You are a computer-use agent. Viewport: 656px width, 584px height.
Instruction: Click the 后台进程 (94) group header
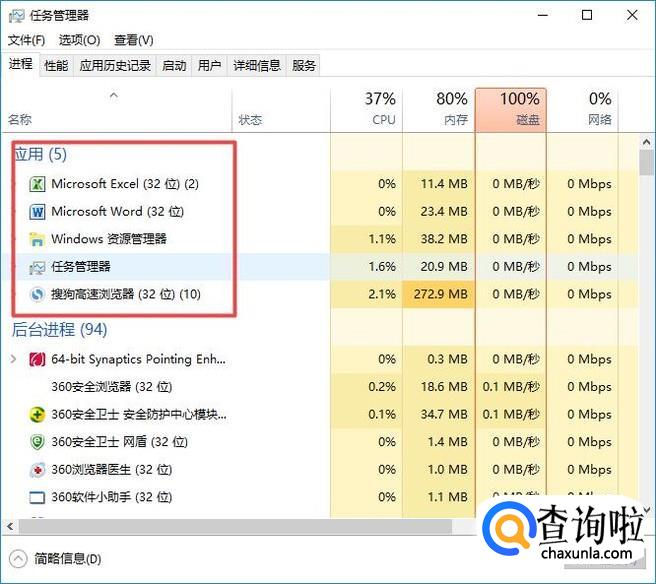[59, 330]
